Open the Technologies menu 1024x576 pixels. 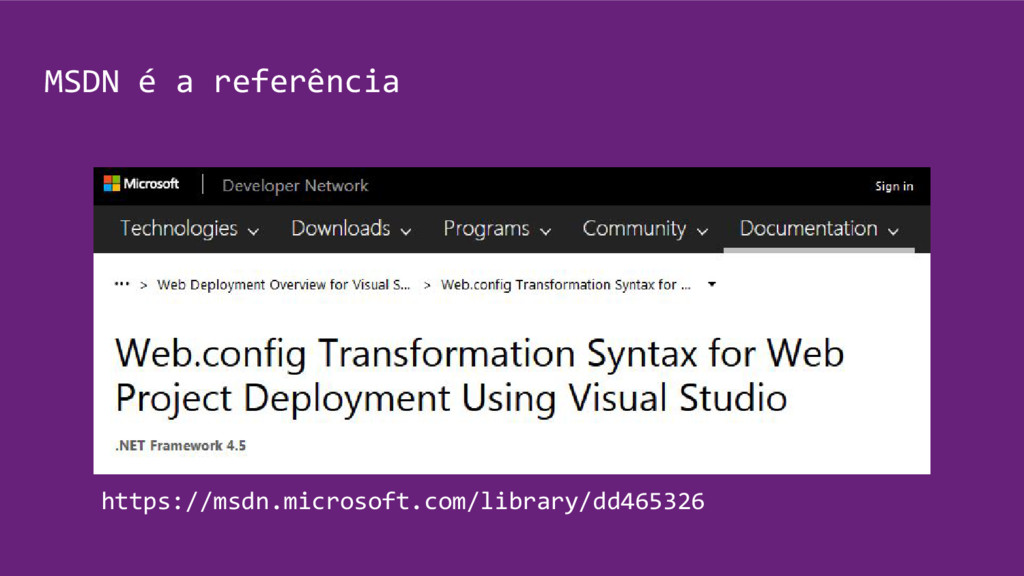(189, 229)
